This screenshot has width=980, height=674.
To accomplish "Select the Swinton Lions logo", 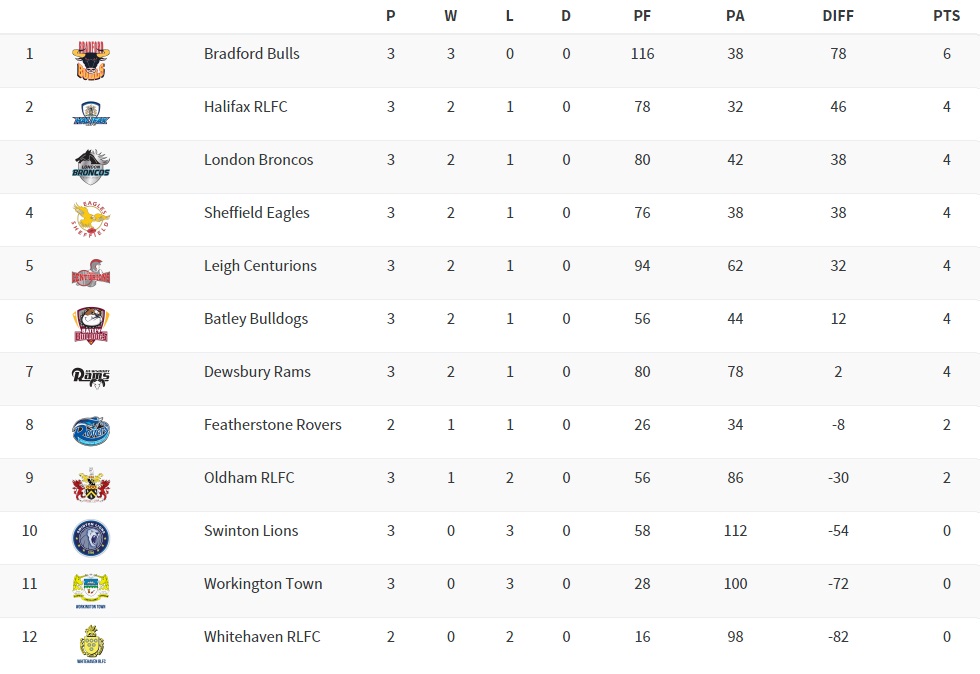I will [91, 538].
